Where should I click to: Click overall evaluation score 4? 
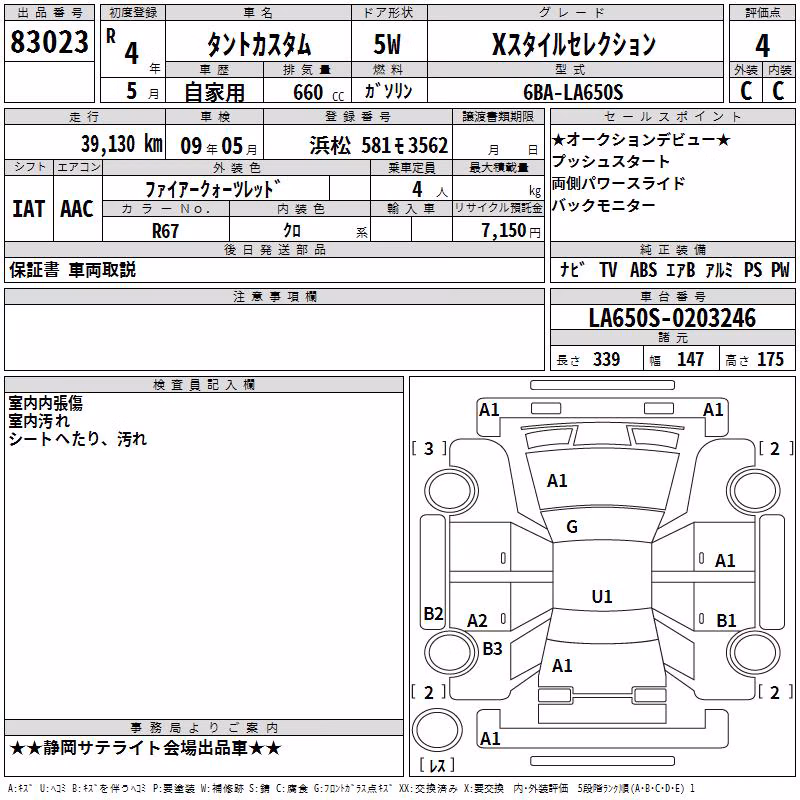tap(762, 45)
